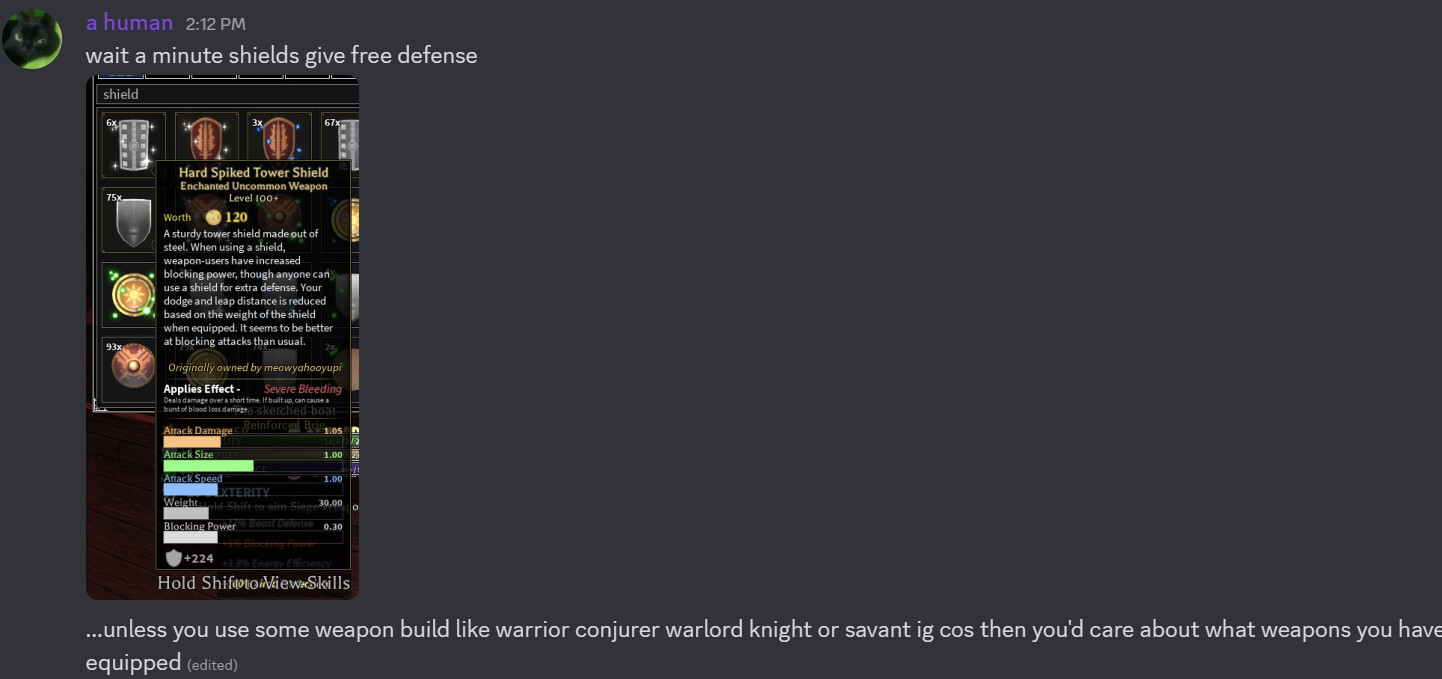Click the gray Blocking Power bar

[190, 537]
